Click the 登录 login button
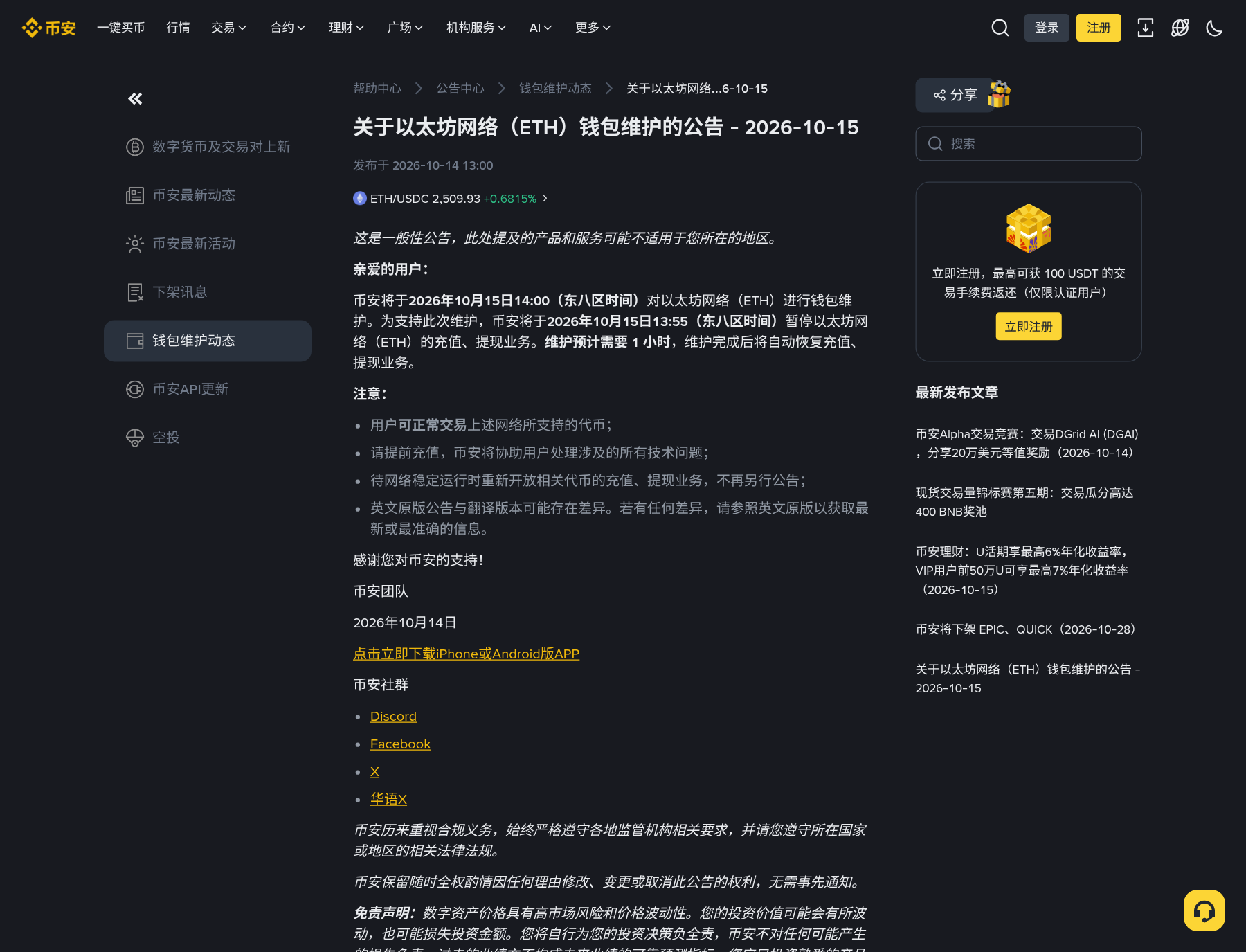Image resolution: width=1246 pixels, height=952 pixels. tap(1047, 28)
